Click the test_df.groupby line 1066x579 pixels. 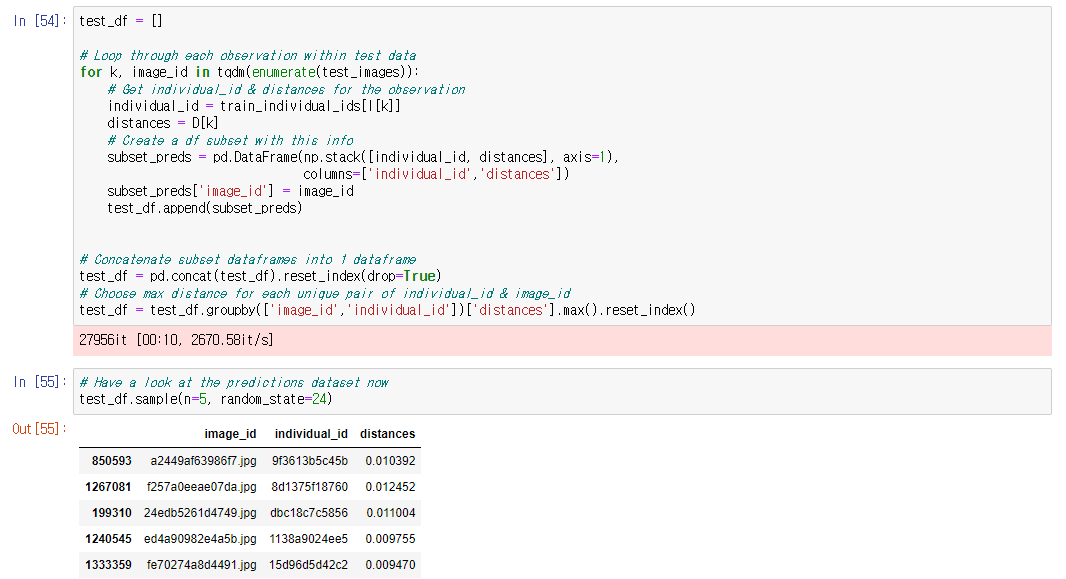click(x=388, y=310)
